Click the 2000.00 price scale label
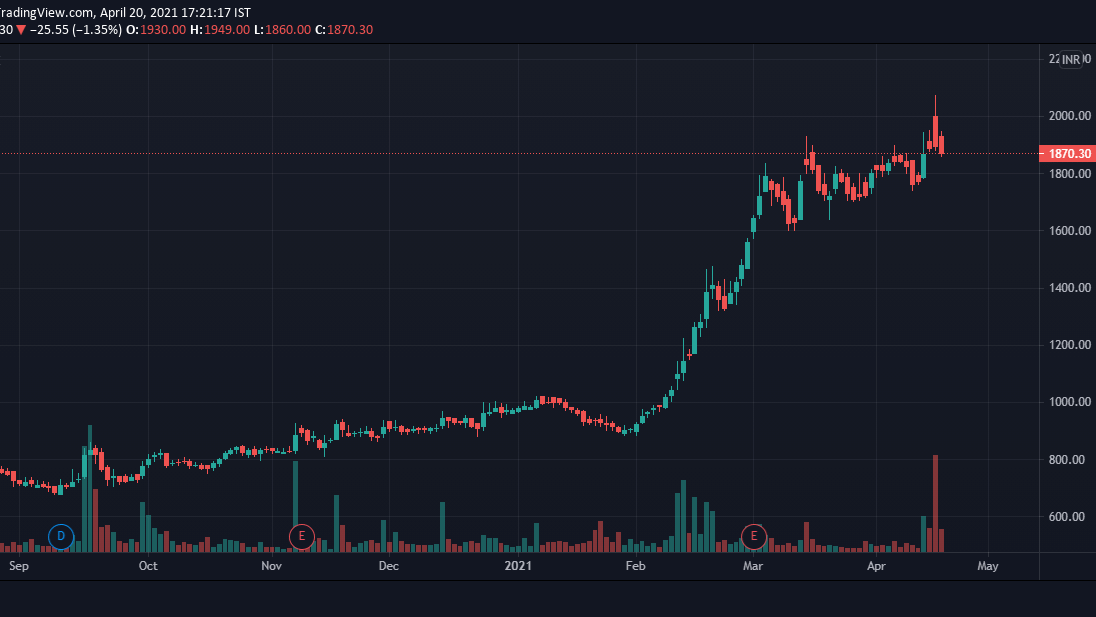Viewport: 1096px width, 617px height. coord(1068,116)
